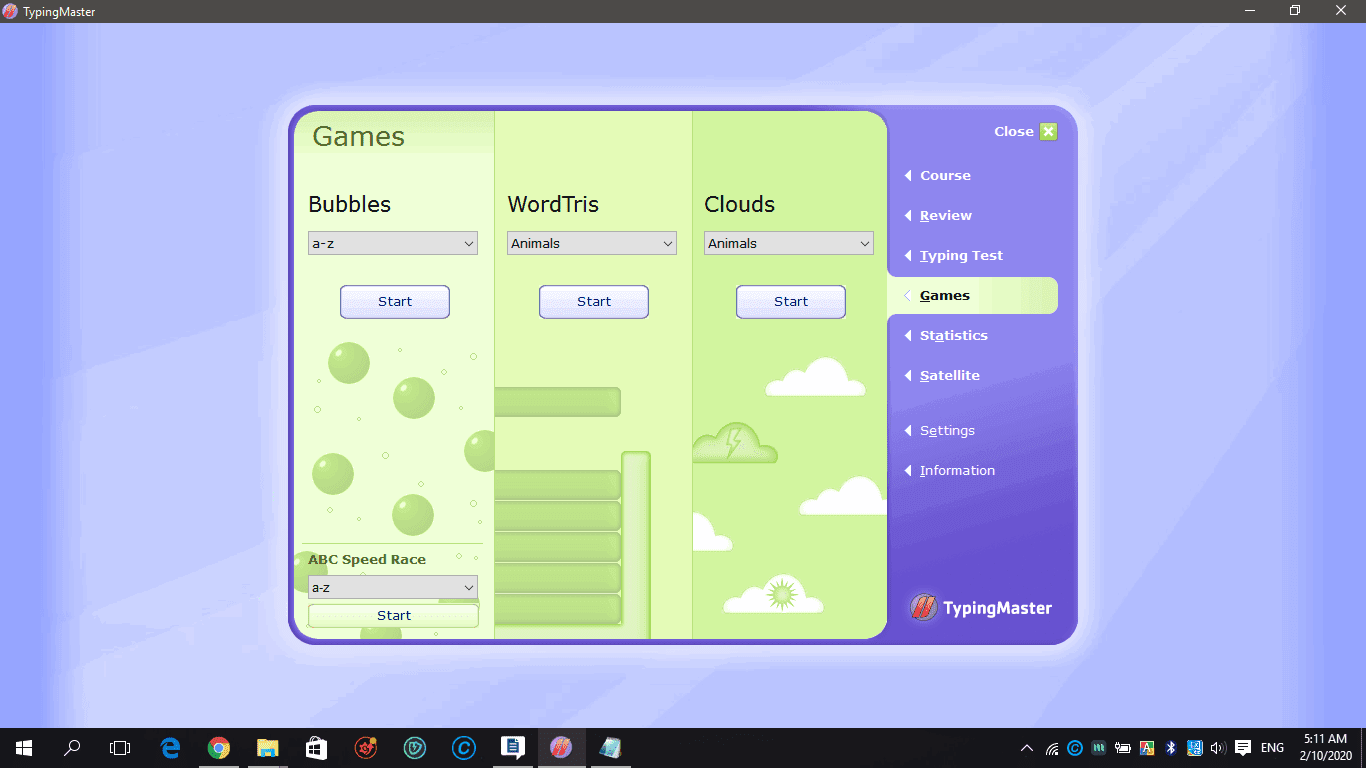This screenshot has height=768, width=1366.
Task: Click the red gear app taskbar icon
Action: coord(365,747)
